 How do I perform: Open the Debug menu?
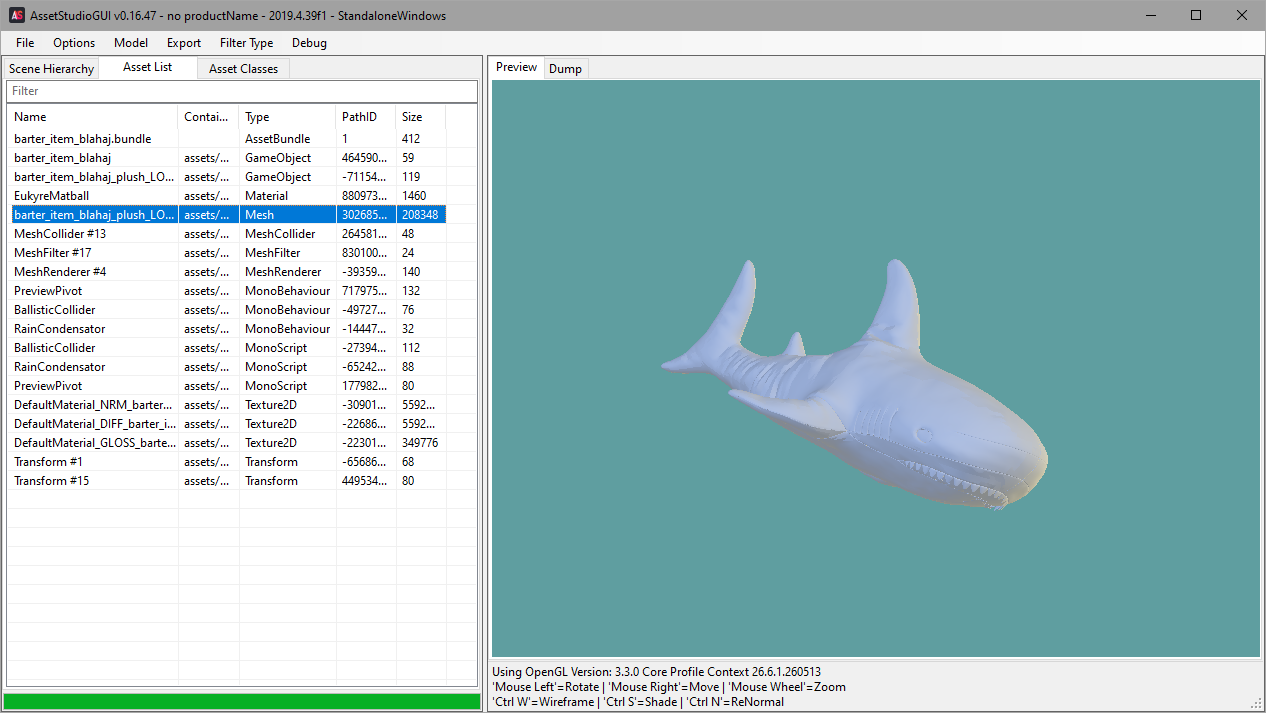pyautogui.click(x=309, y=43)
